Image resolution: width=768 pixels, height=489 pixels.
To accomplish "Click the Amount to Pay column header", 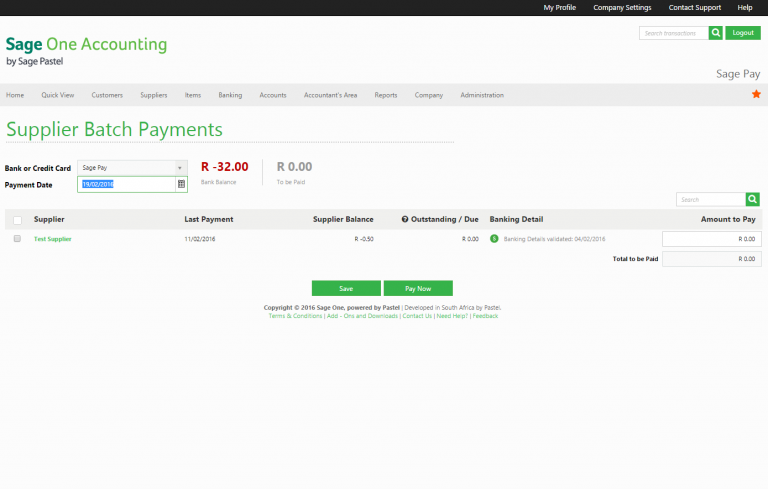I will pos(728,219).
